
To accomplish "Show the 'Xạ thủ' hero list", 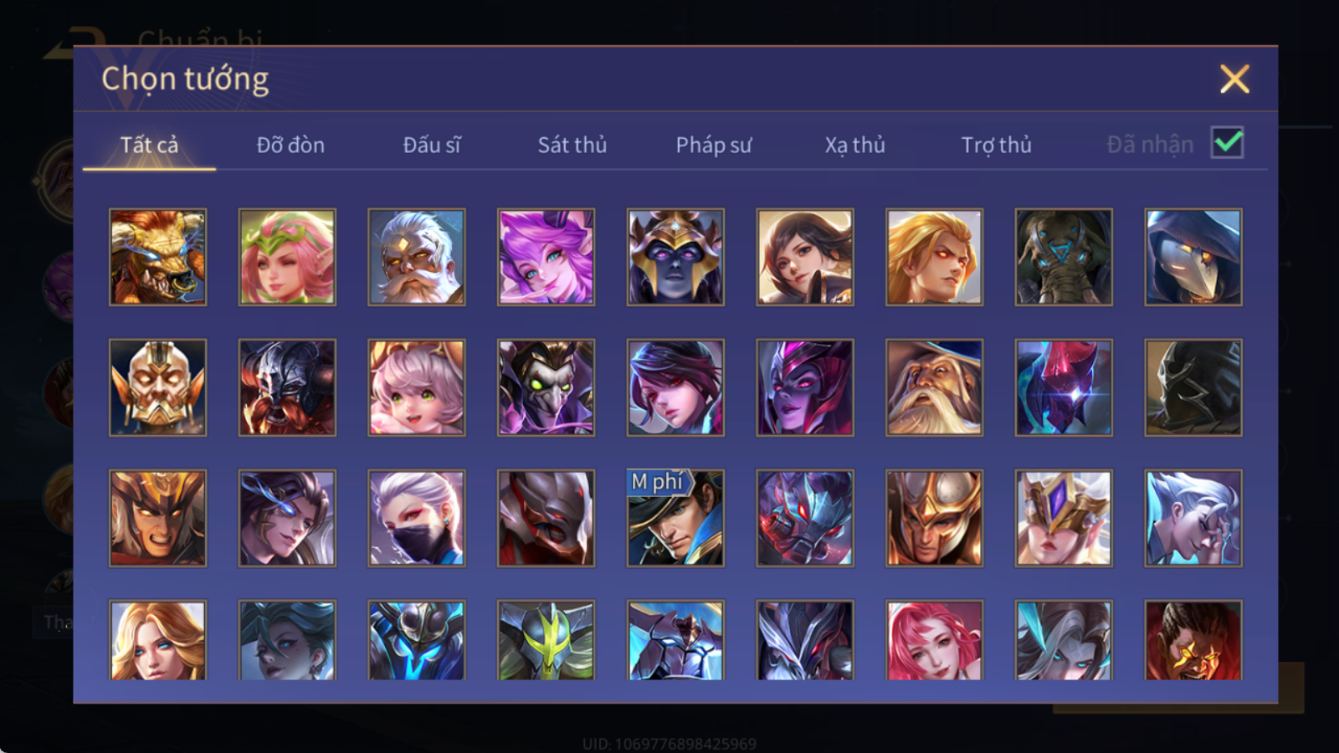I will click(855, 145).
